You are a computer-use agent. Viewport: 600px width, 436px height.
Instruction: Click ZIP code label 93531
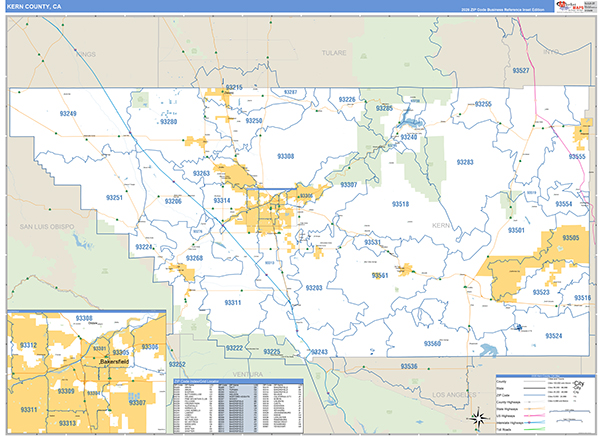click(x=373, y=242)
